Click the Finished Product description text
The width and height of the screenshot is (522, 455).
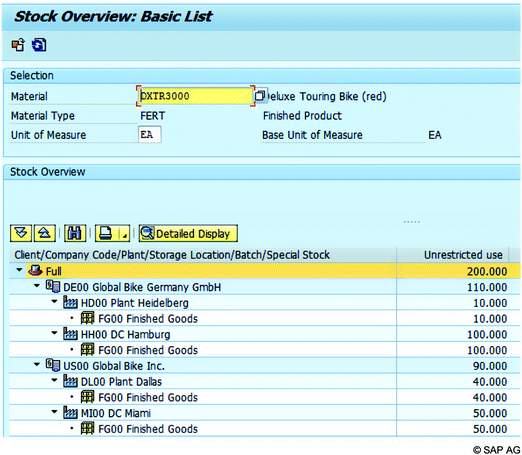pos(302,116)
